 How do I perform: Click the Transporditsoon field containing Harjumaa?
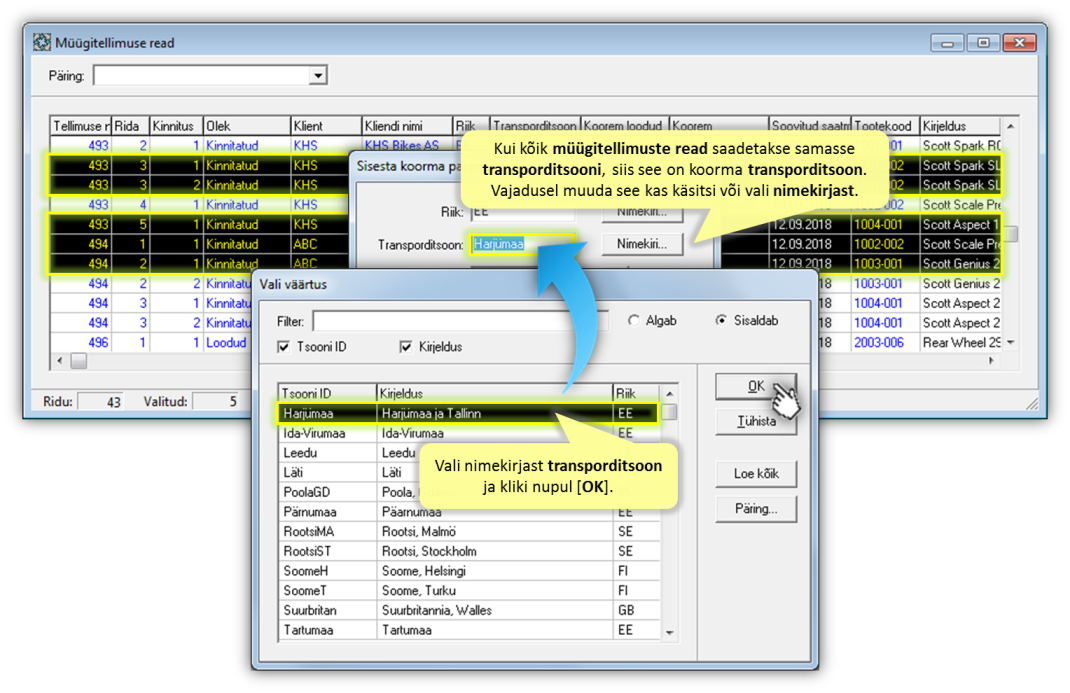pos(522,244)
